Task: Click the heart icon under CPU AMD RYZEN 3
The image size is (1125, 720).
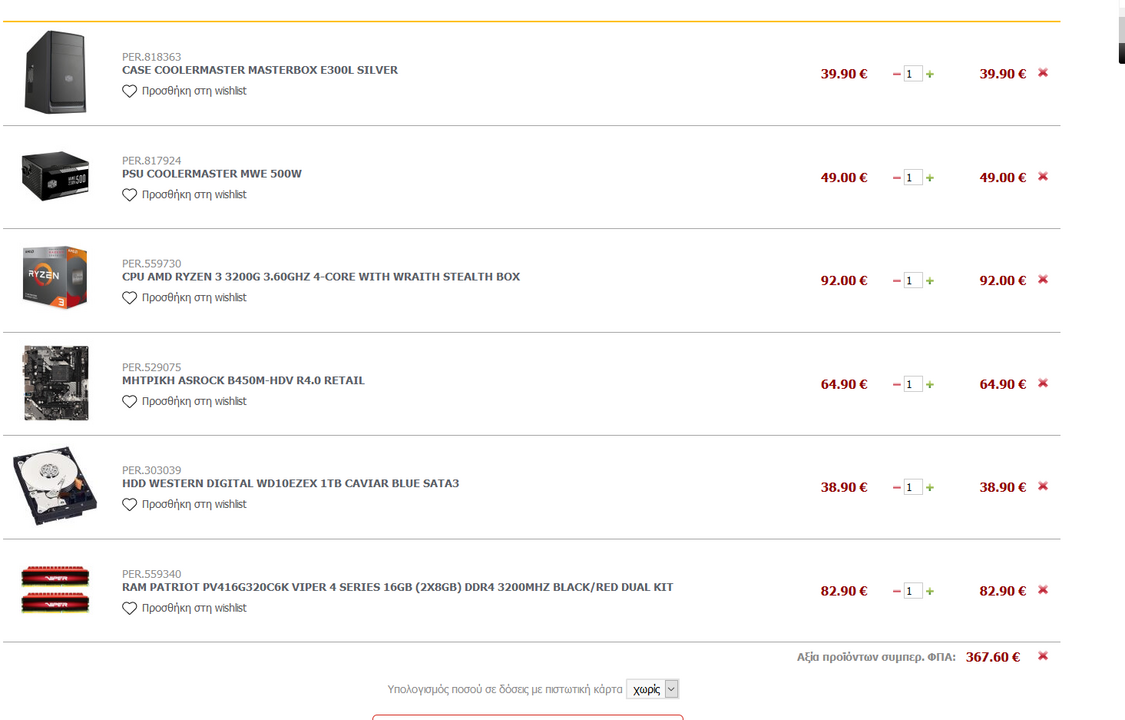Action: point(129,298)
